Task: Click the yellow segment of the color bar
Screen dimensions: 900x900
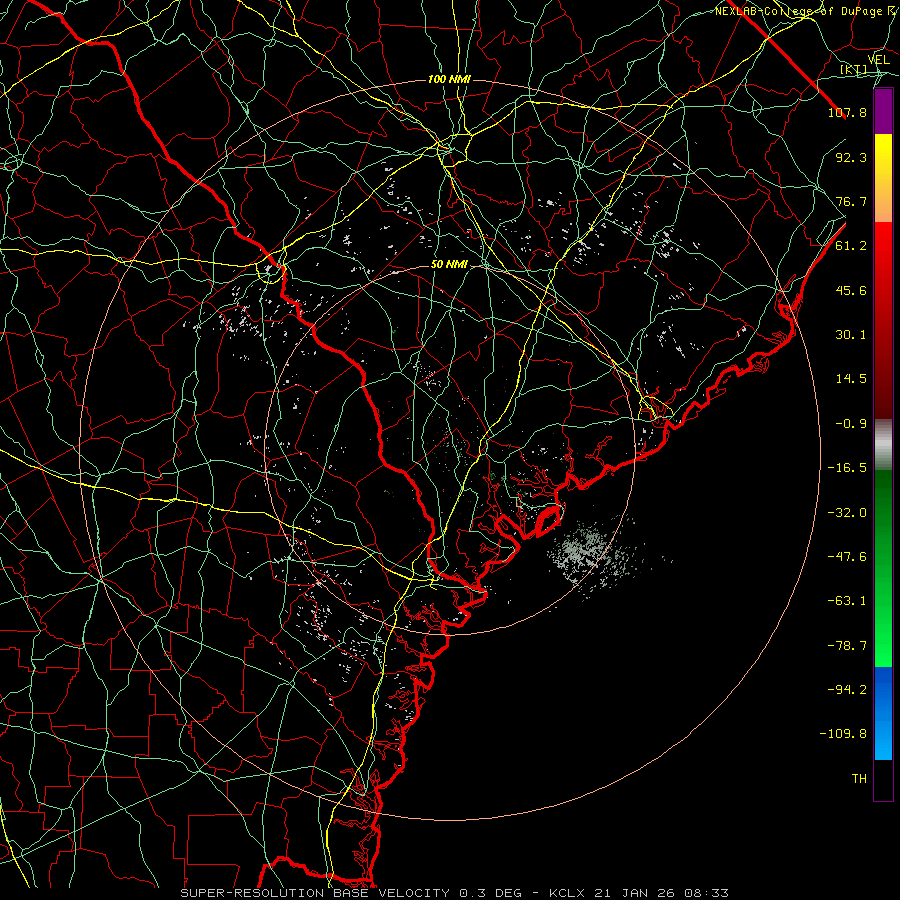Action: coord(883,178)
